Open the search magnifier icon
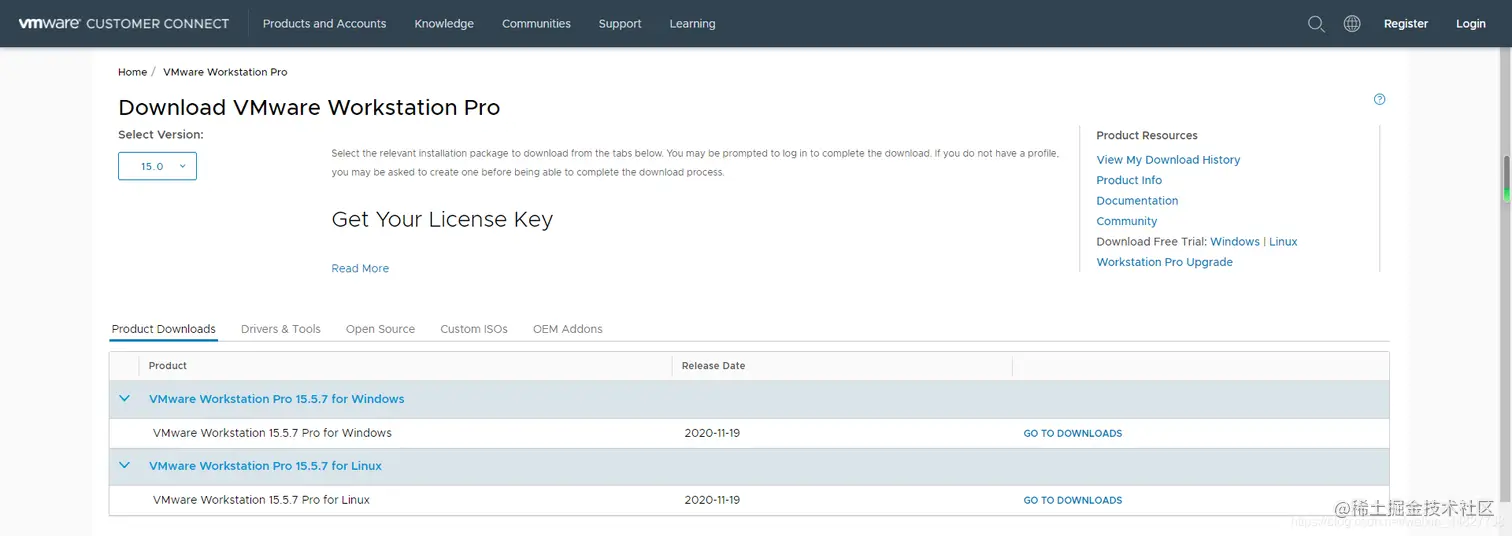1512x536 pixels. pos(1316,23)
